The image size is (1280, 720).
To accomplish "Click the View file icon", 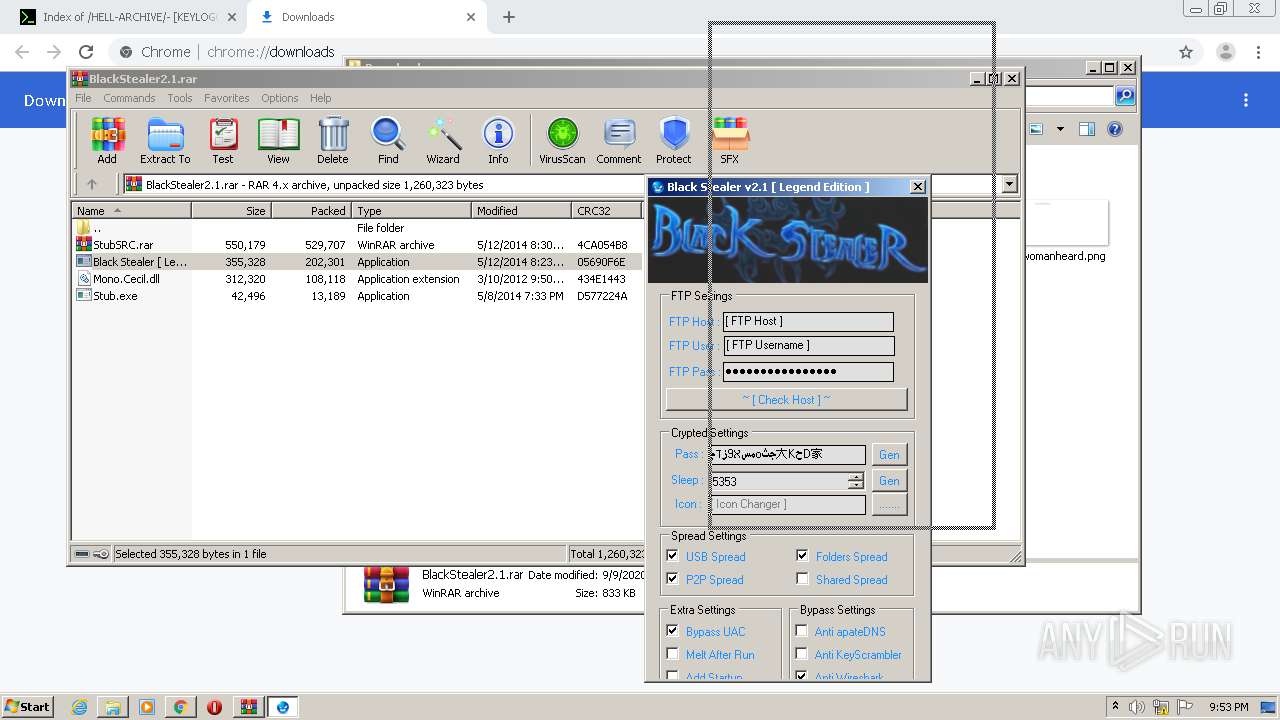I will (x=278, y=140).
